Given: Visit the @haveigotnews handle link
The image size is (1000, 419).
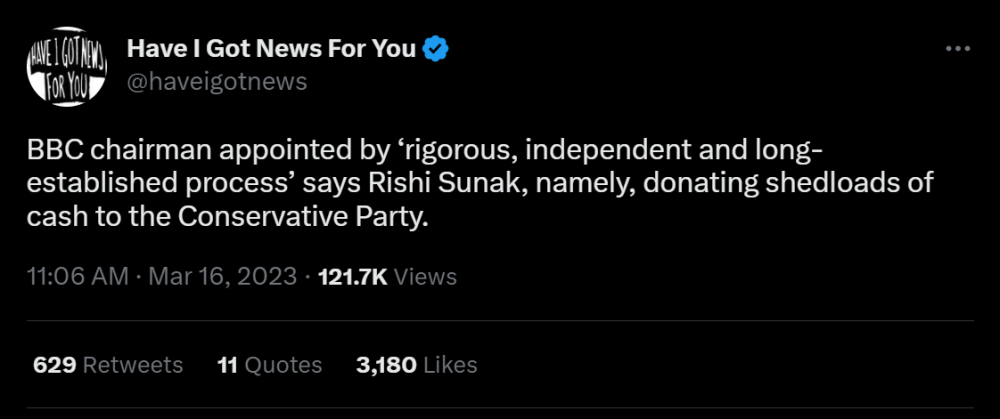Looking at the screenshot, I should pos(216,80).
